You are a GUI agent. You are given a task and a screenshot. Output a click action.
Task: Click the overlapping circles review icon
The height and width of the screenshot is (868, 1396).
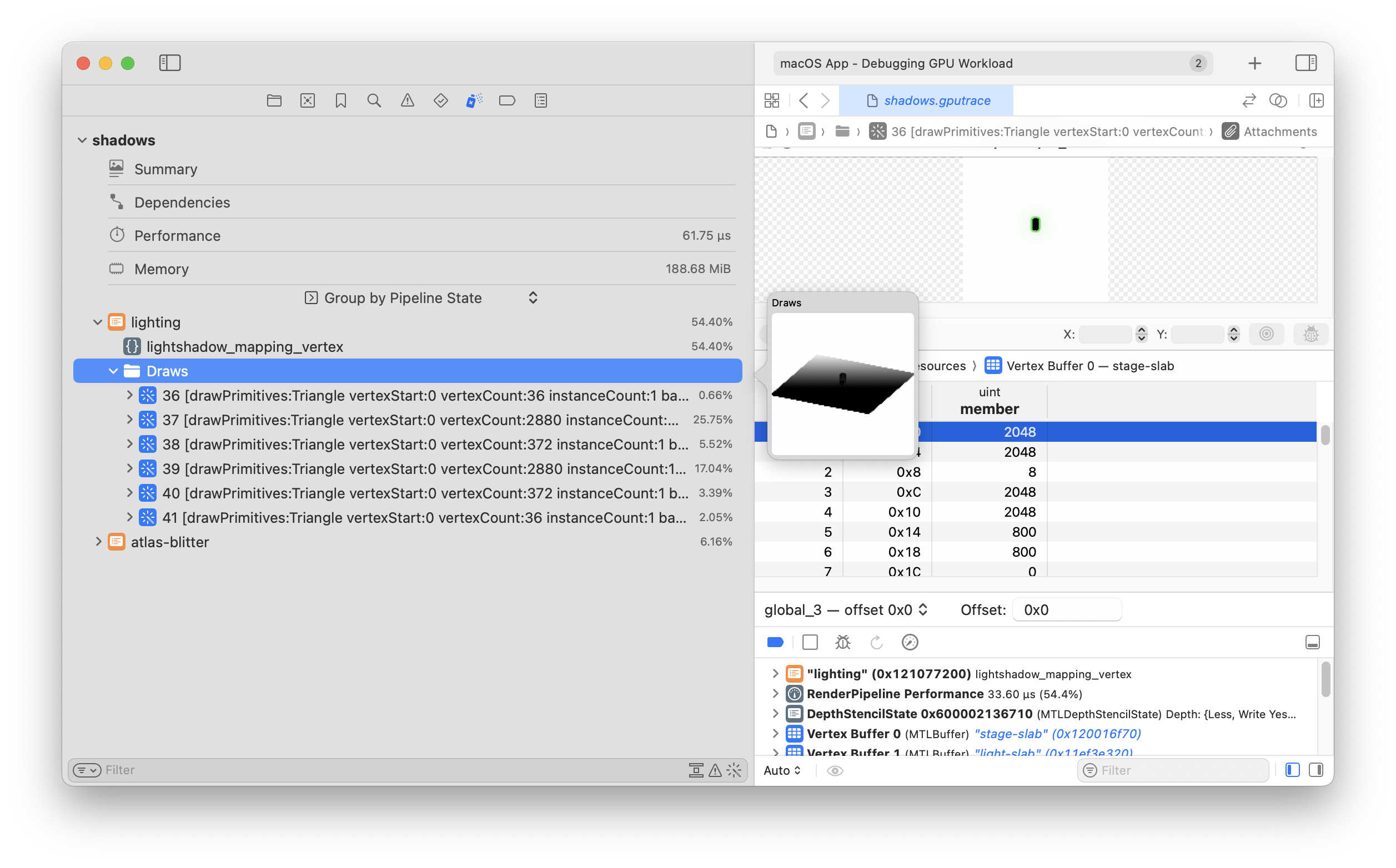click(x=1278, y=101)
